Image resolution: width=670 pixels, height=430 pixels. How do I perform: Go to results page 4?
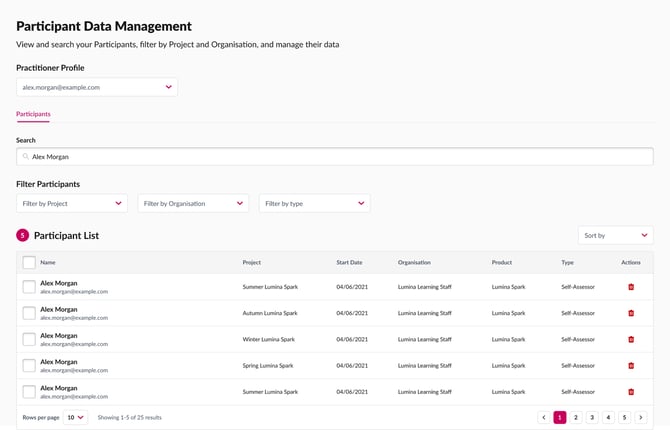coord(608,417)
